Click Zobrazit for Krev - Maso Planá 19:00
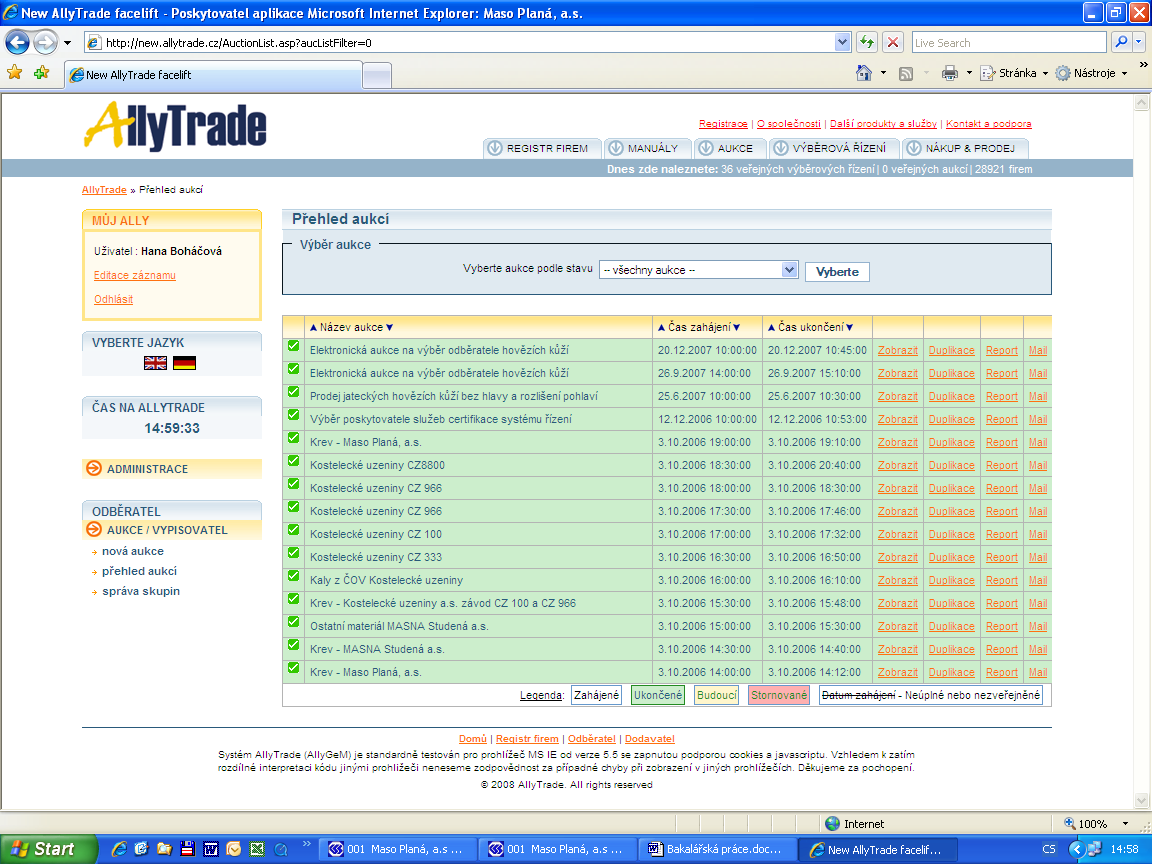The height and width of the screenshot is (864, 1152). (898, 442)
